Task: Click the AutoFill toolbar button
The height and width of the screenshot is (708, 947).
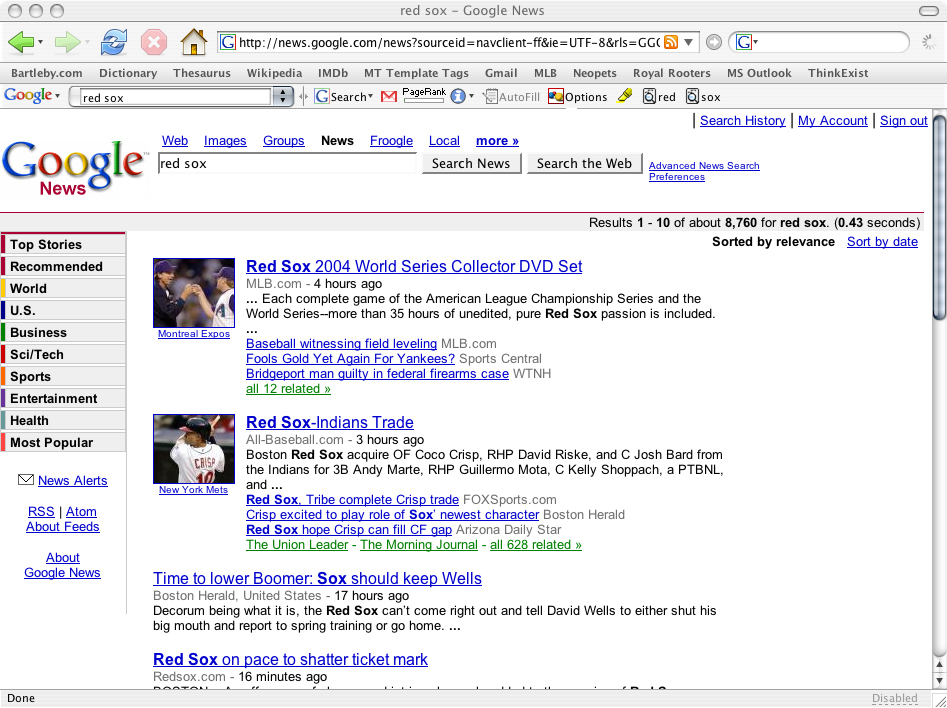Action: pos(512,97)
